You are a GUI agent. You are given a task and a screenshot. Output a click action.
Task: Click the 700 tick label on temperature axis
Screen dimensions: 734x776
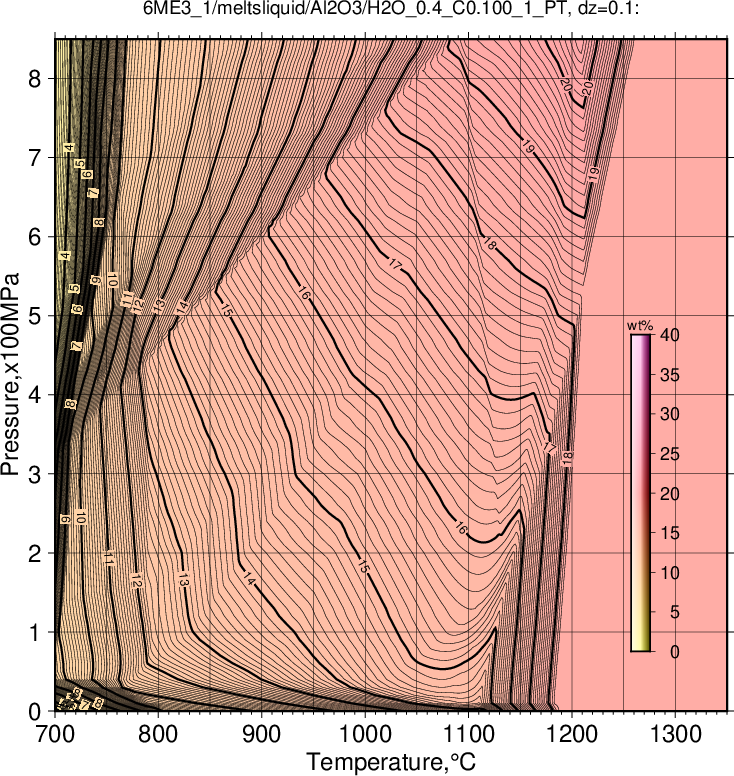[x=54, y=734]
